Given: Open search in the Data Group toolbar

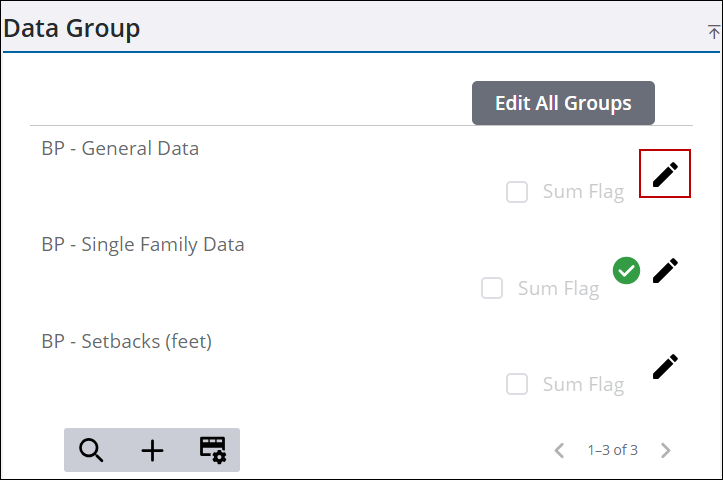Looking at the screenshot, I should pyautogui.click(x=91, y=450).
